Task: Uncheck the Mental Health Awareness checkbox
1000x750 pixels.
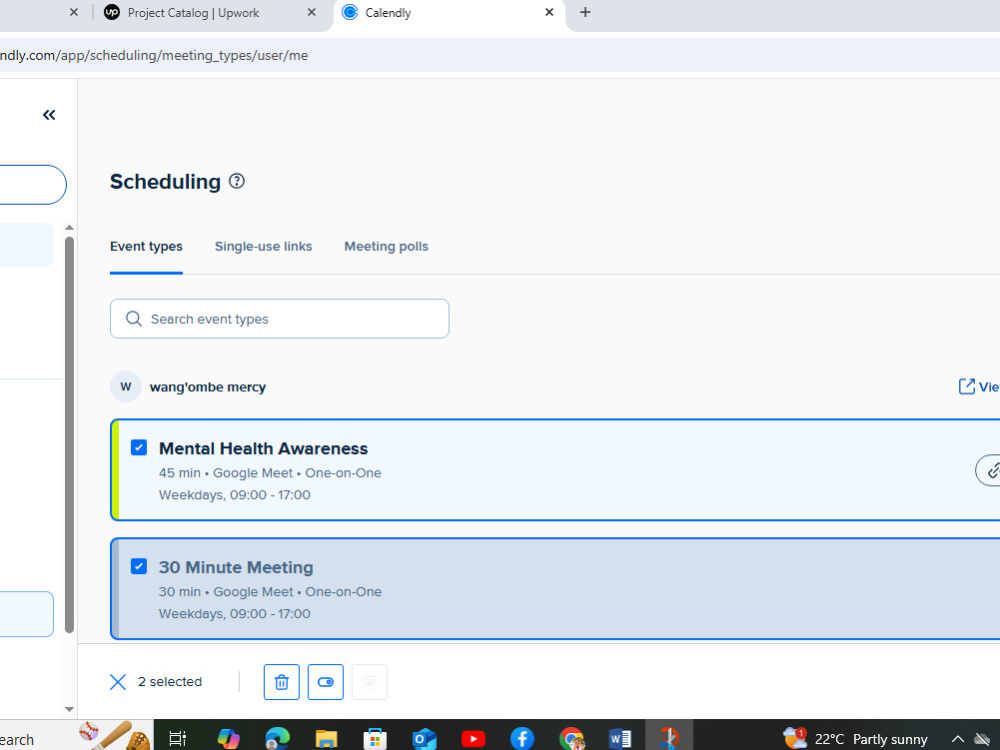Action: pos(138,447)
